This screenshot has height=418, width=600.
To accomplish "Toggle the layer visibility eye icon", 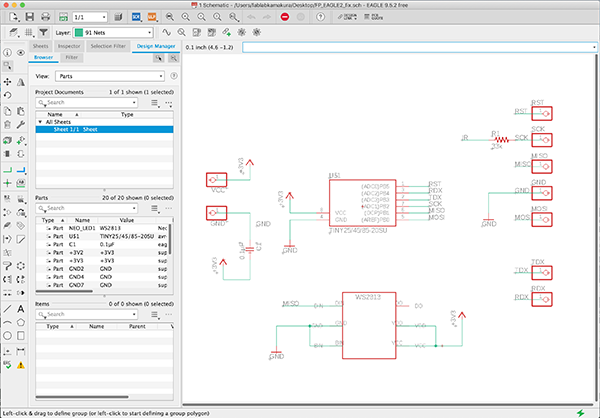I will coord(21,53).
